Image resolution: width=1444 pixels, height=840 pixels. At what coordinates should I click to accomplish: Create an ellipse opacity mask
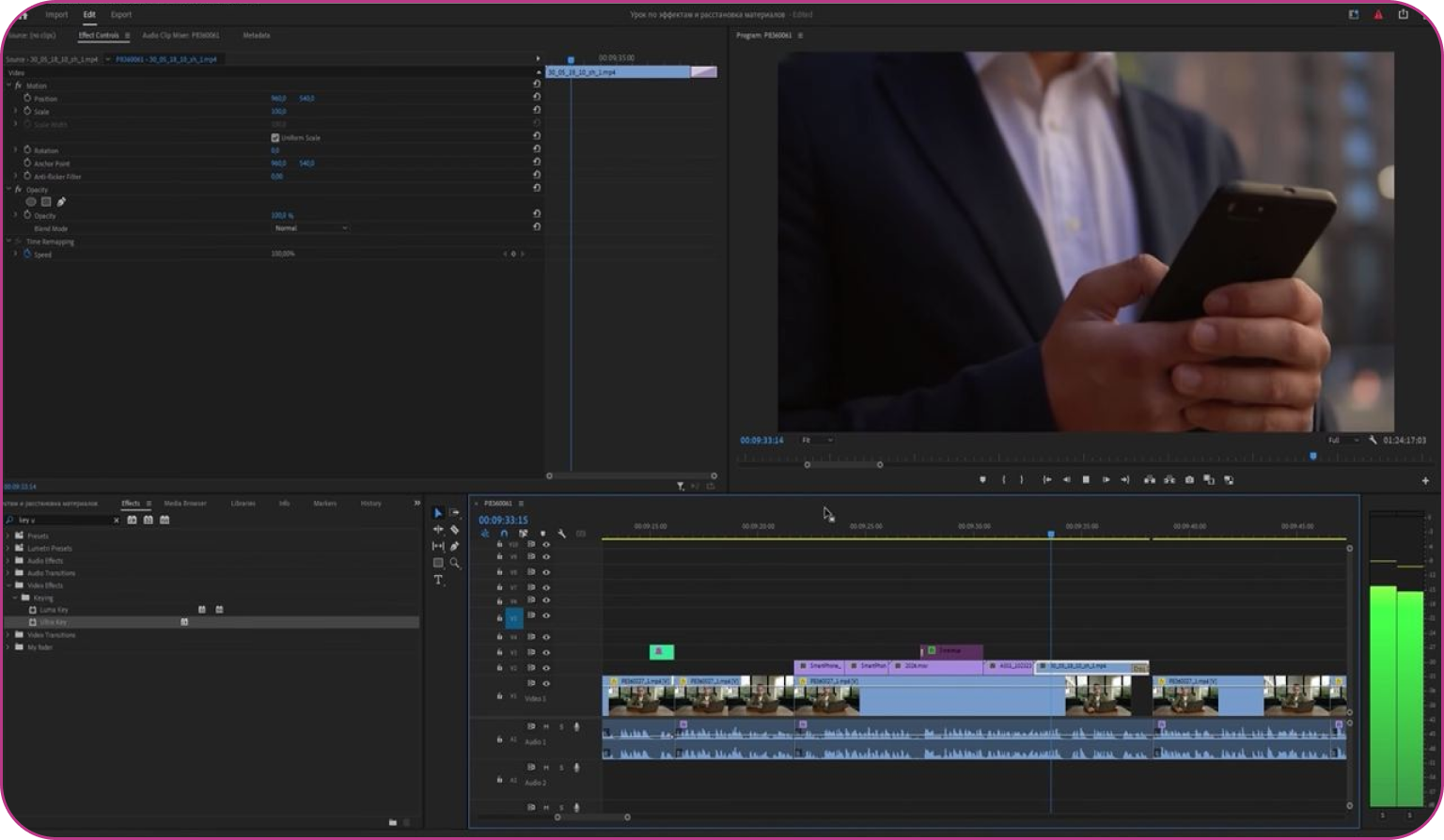tap(31, 202)
